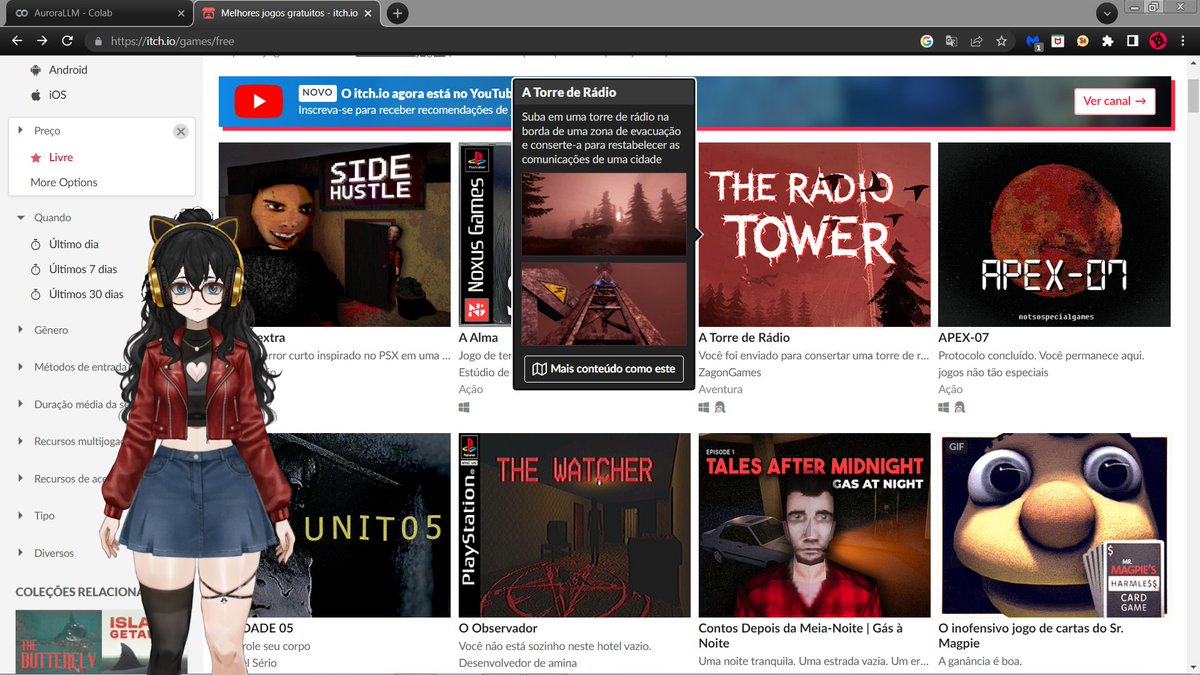Share this page via share icon

(976, 41)
